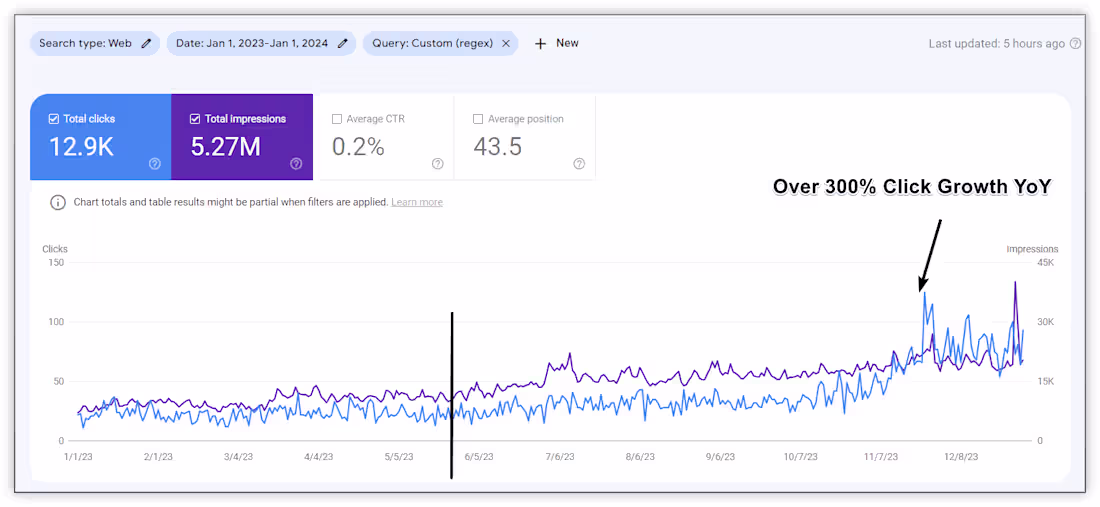Click the plus icon to add filter
The height and width of the screenshot is (507, 1100).
[x=540, y=44]
